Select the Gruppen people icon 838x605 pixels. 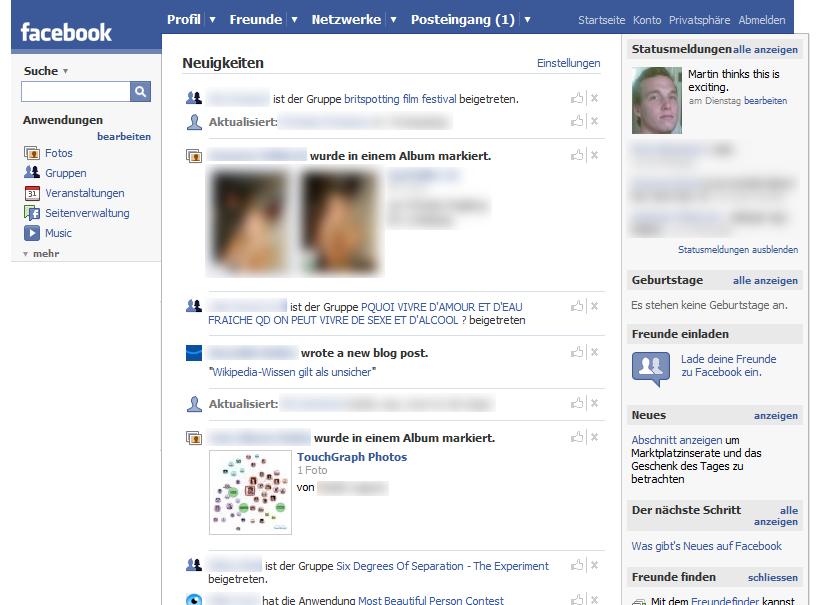tap(32, 173)
